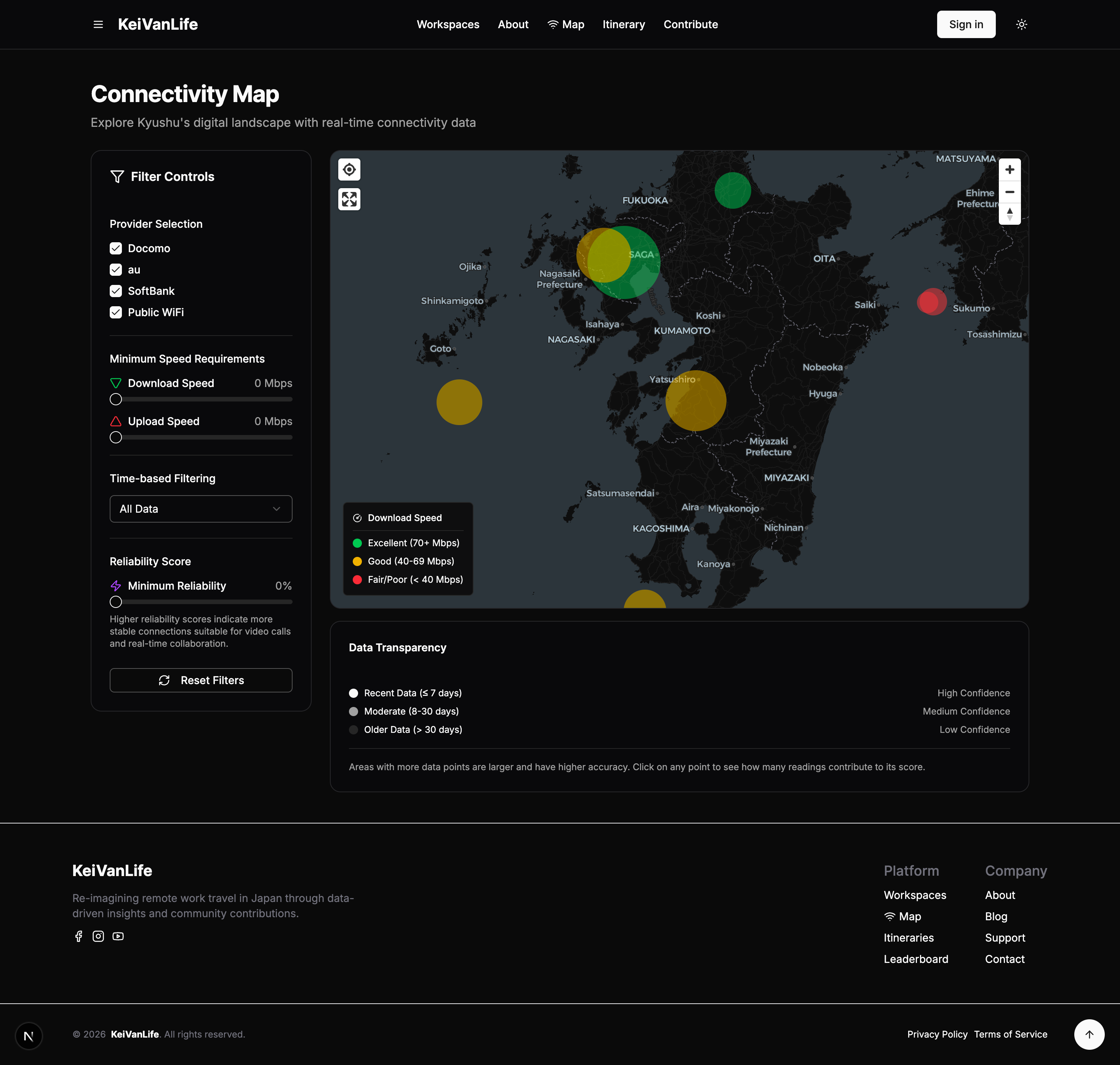The width and height of the screenshot is (1120, 1065).
Task: Click the Sign in button
Action: click(966, 24)
